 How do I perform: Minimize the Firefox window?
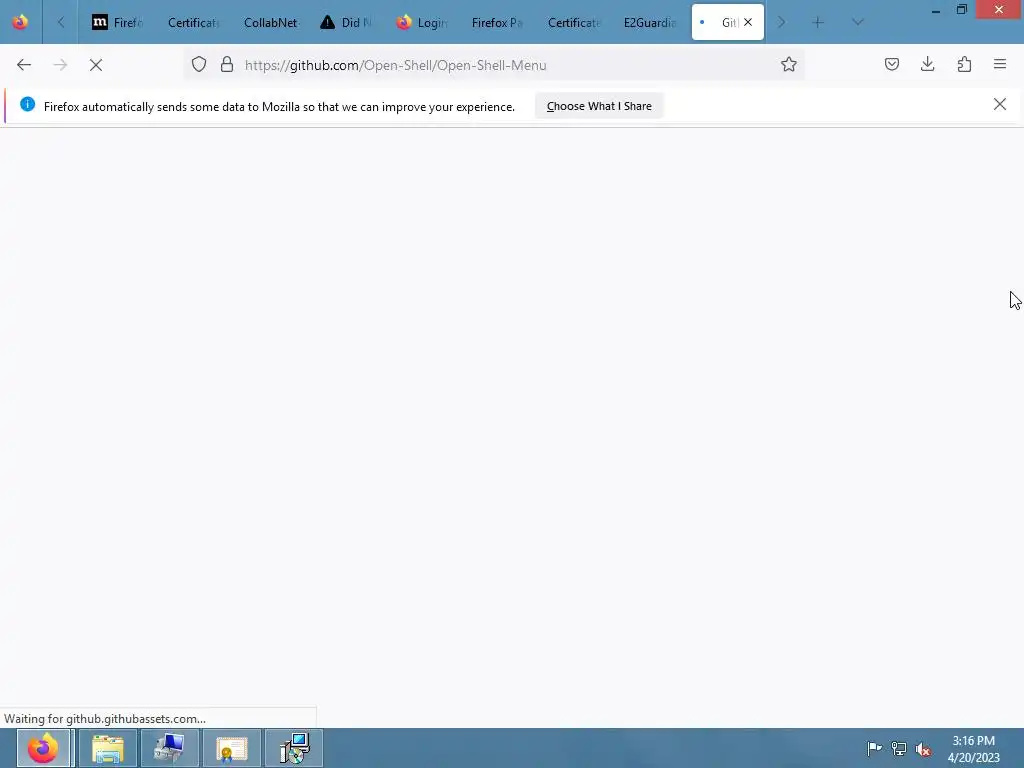click(936, 10)
